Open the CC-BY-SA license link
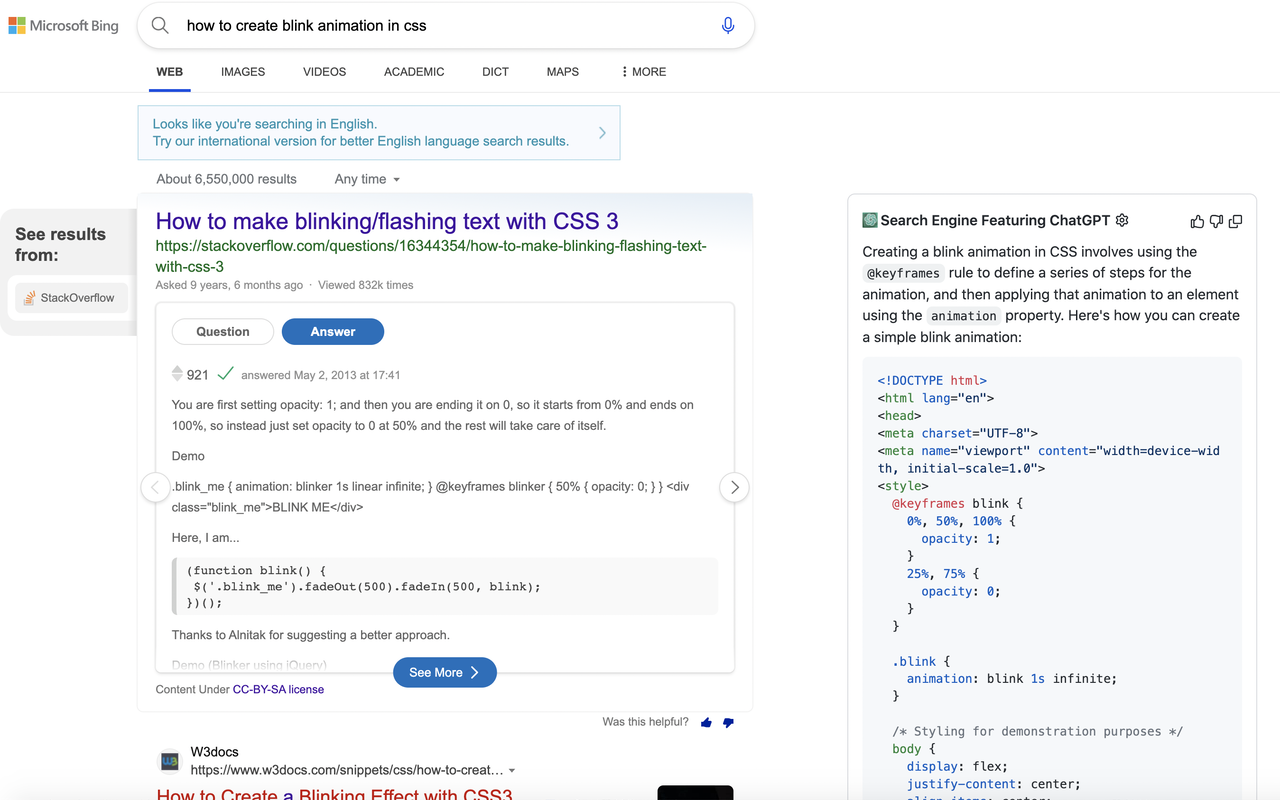This screenshot has width=1280, height=800. 278,689
